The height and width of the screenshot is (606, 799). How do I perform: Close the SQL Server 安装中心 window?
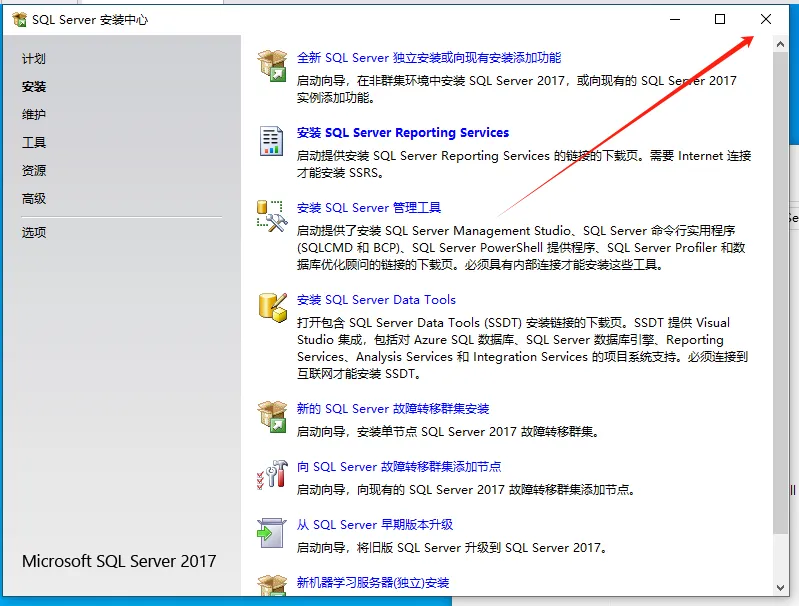[x=765, y=19]
